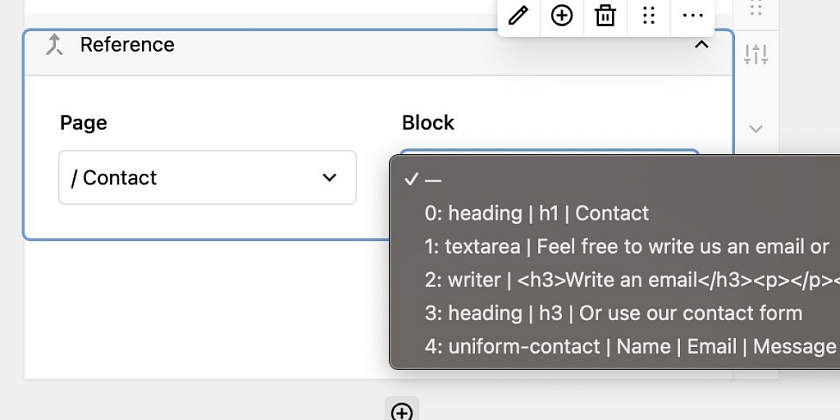Click the down chevron in right sidebar

coord(756,129)
